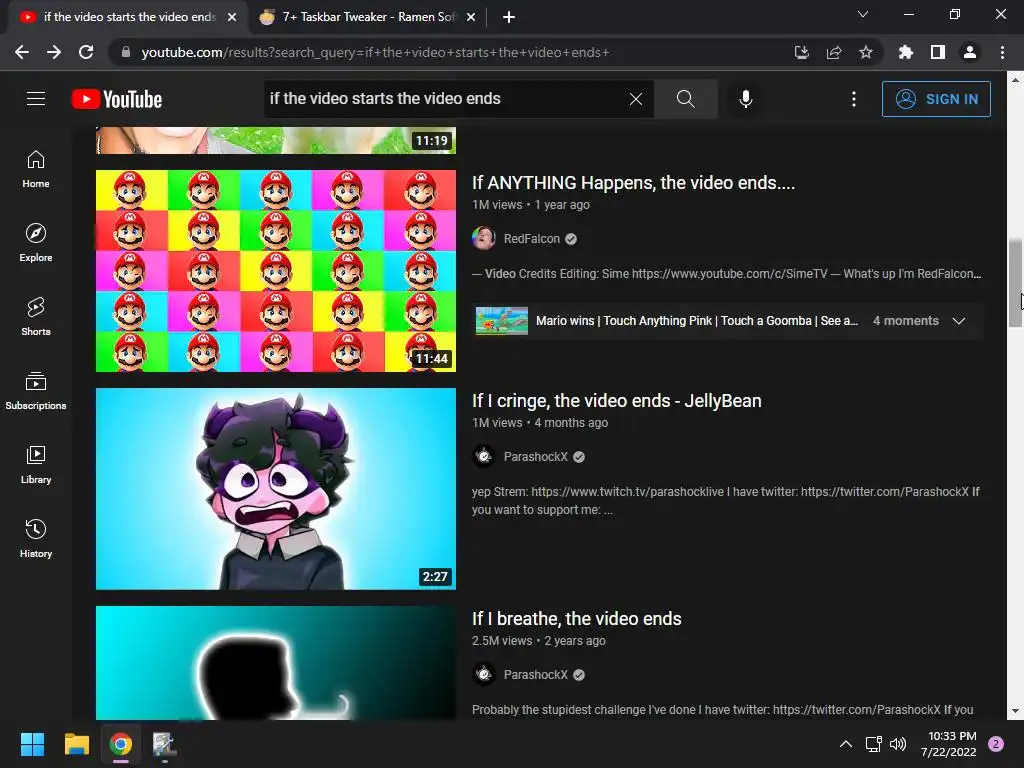
Task: Visit ParashockX channel under the breathe video
Action: 536,675
